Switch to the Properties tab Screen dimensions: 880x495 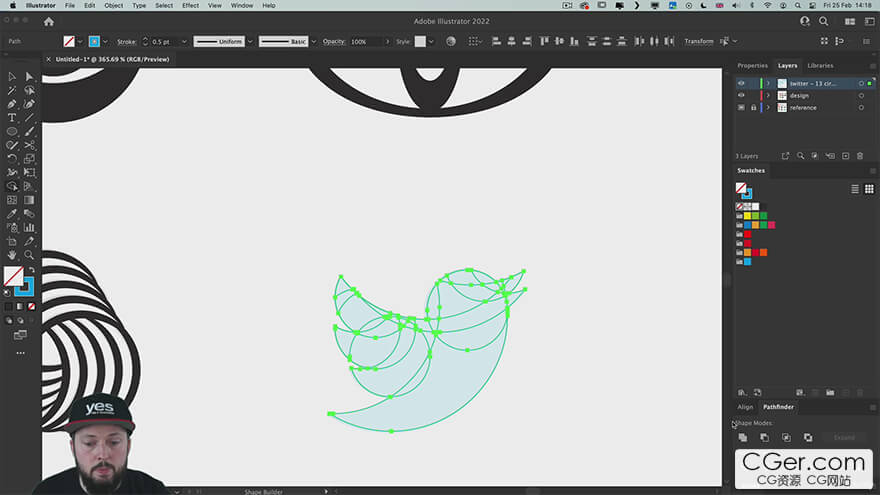pos(752,66)
